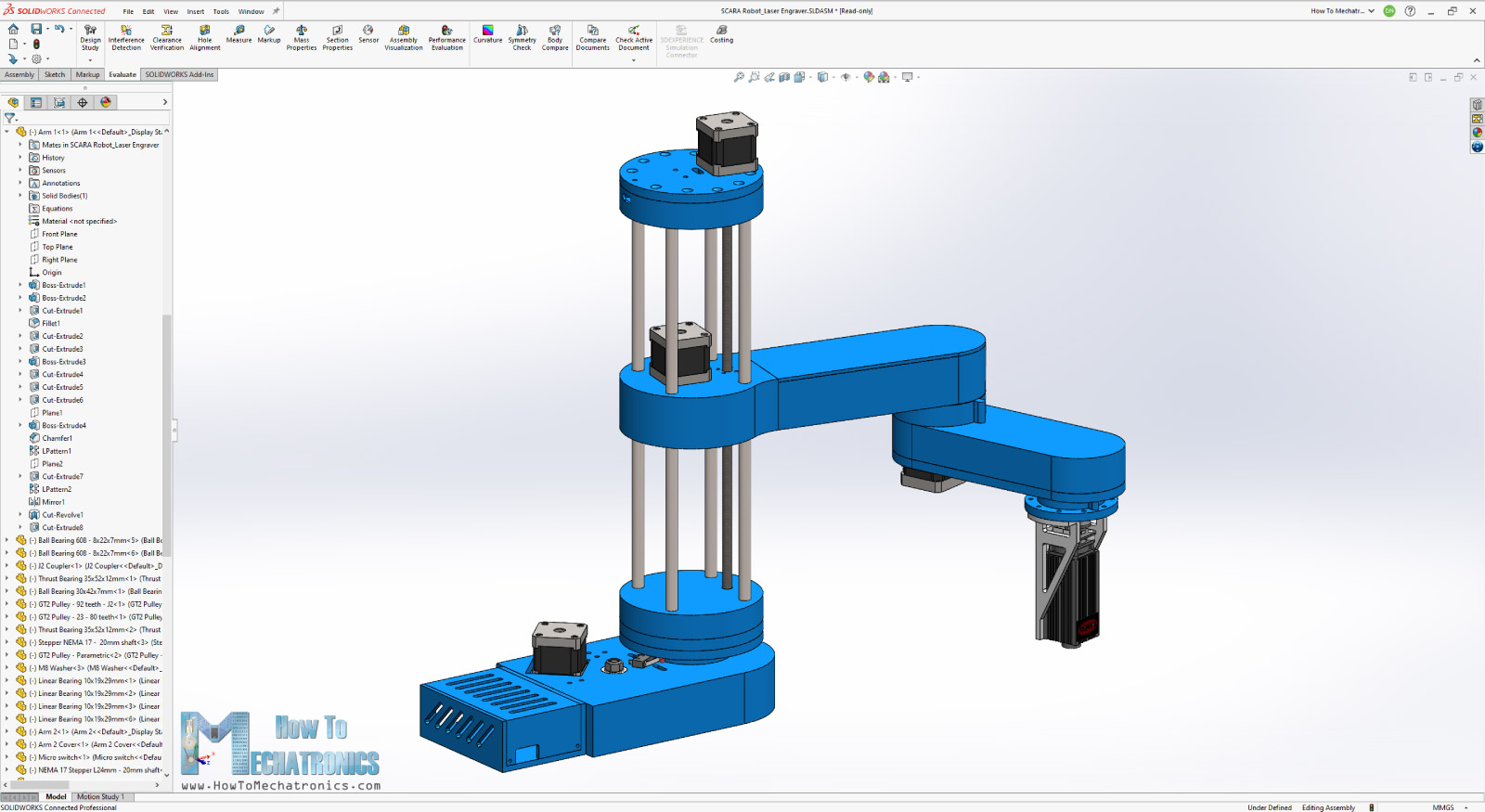The height and width of the screenshot is (812, 1485).
Task: Start the Symmetry Check tool
Action: (x=522, y=37)
